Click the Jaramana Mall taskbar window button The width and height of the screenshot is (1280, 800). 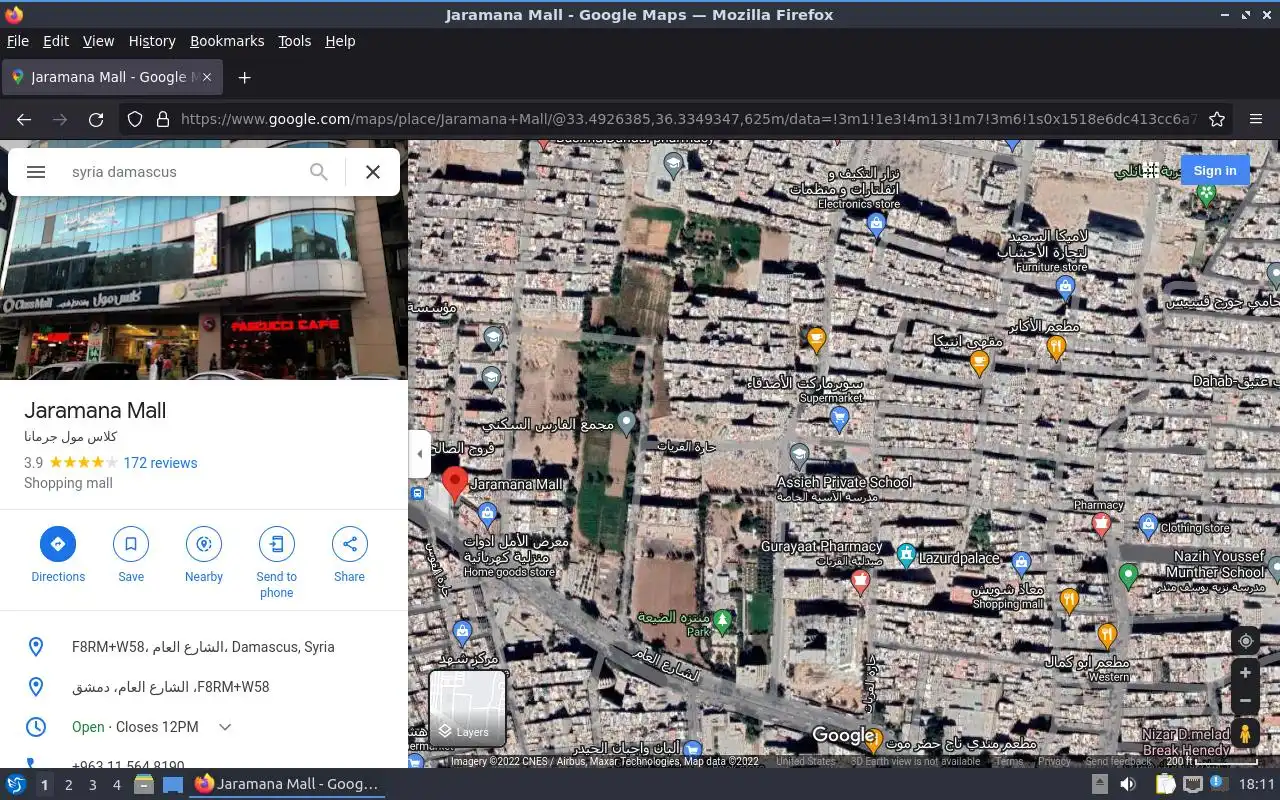click(288, 785)
